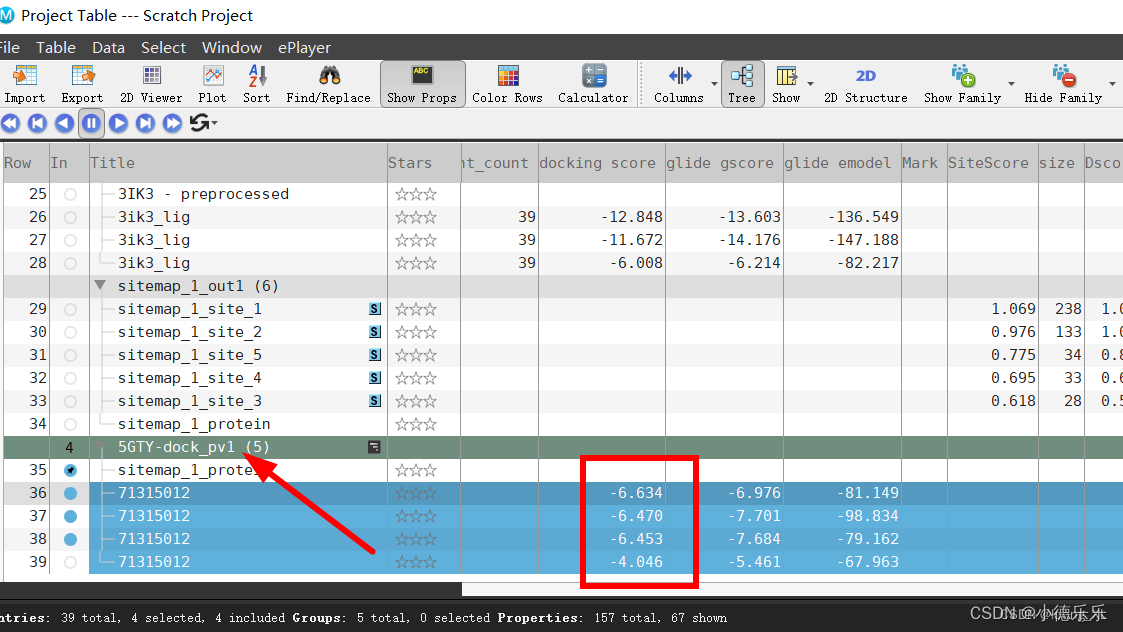The image size is (1123, 632).
Task: Exclude row 37 from workspace
Action: click(70, 516)
